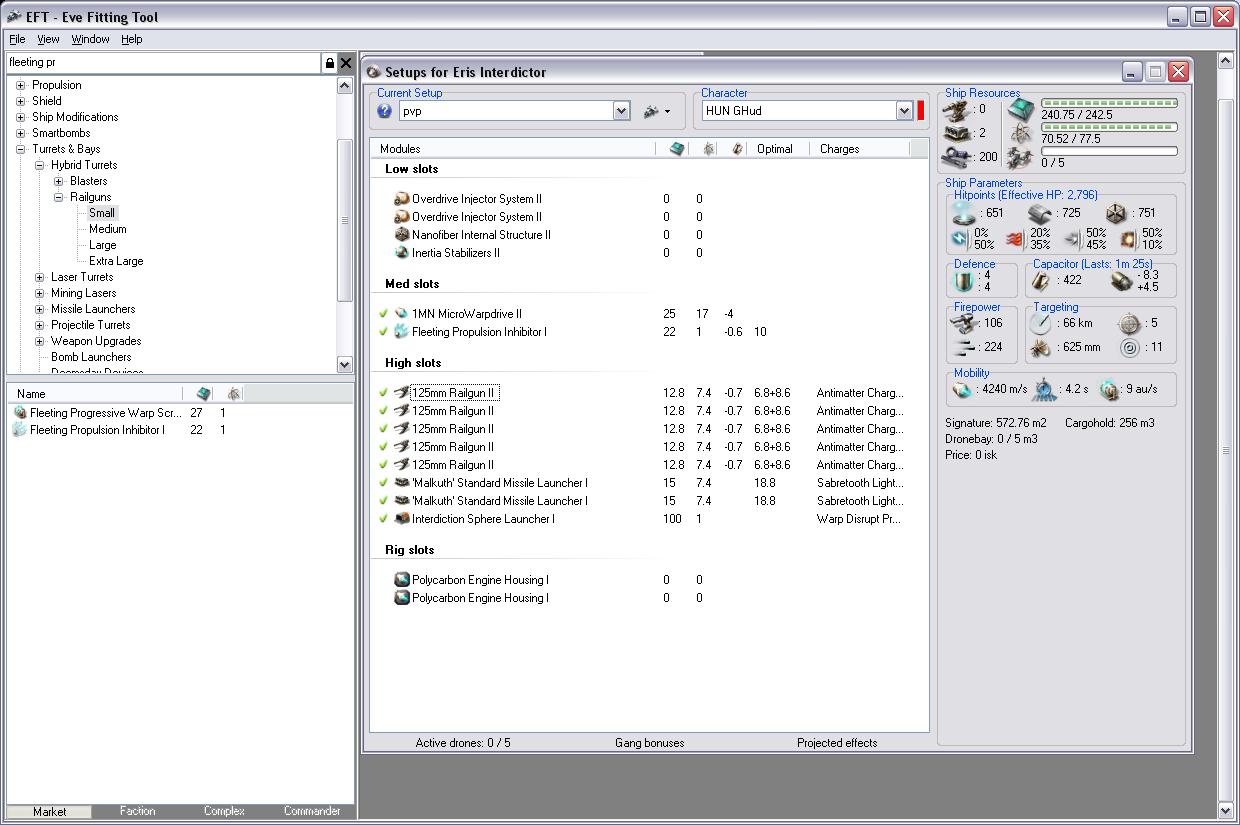
Task: Toggle the first 125mm Railgun II checkmark
Action: tap(383, 393)
